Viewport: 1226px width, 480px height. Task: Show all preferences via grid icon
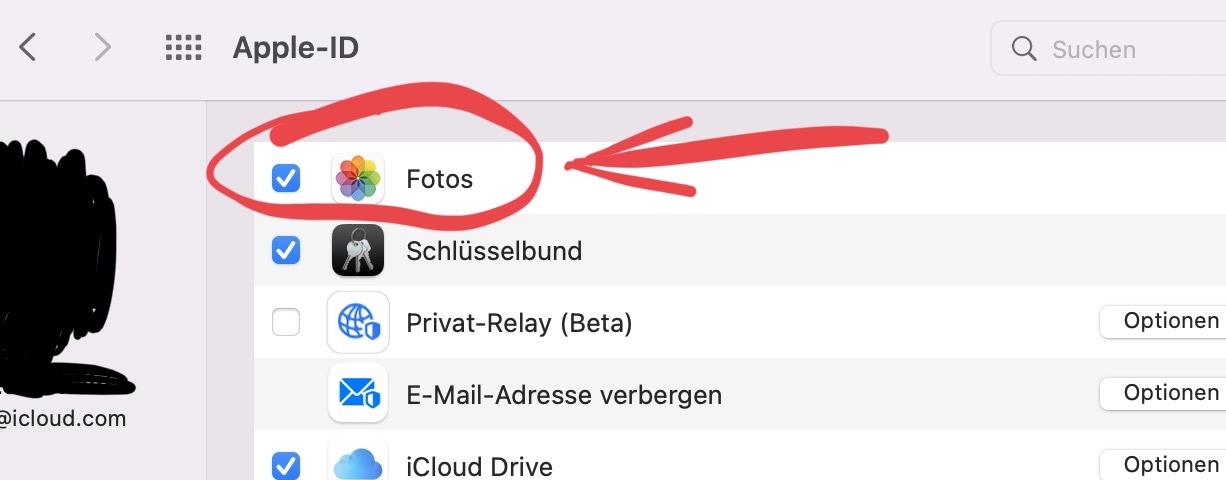tap(183, 47)
